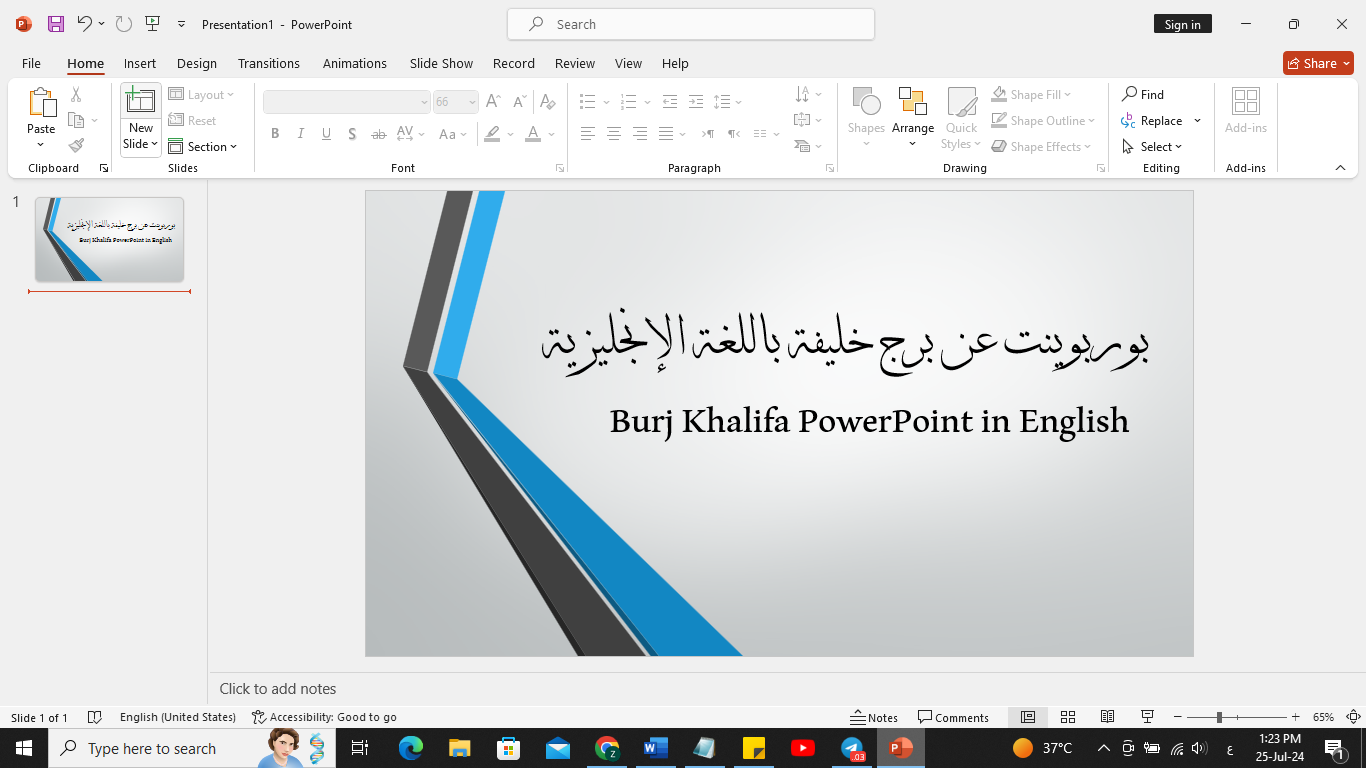Image resolution: width=1366 pixels, height=768 pixels.
Task: Click the Replace button
Action: pyautogui.click(x=1152, y=120)
